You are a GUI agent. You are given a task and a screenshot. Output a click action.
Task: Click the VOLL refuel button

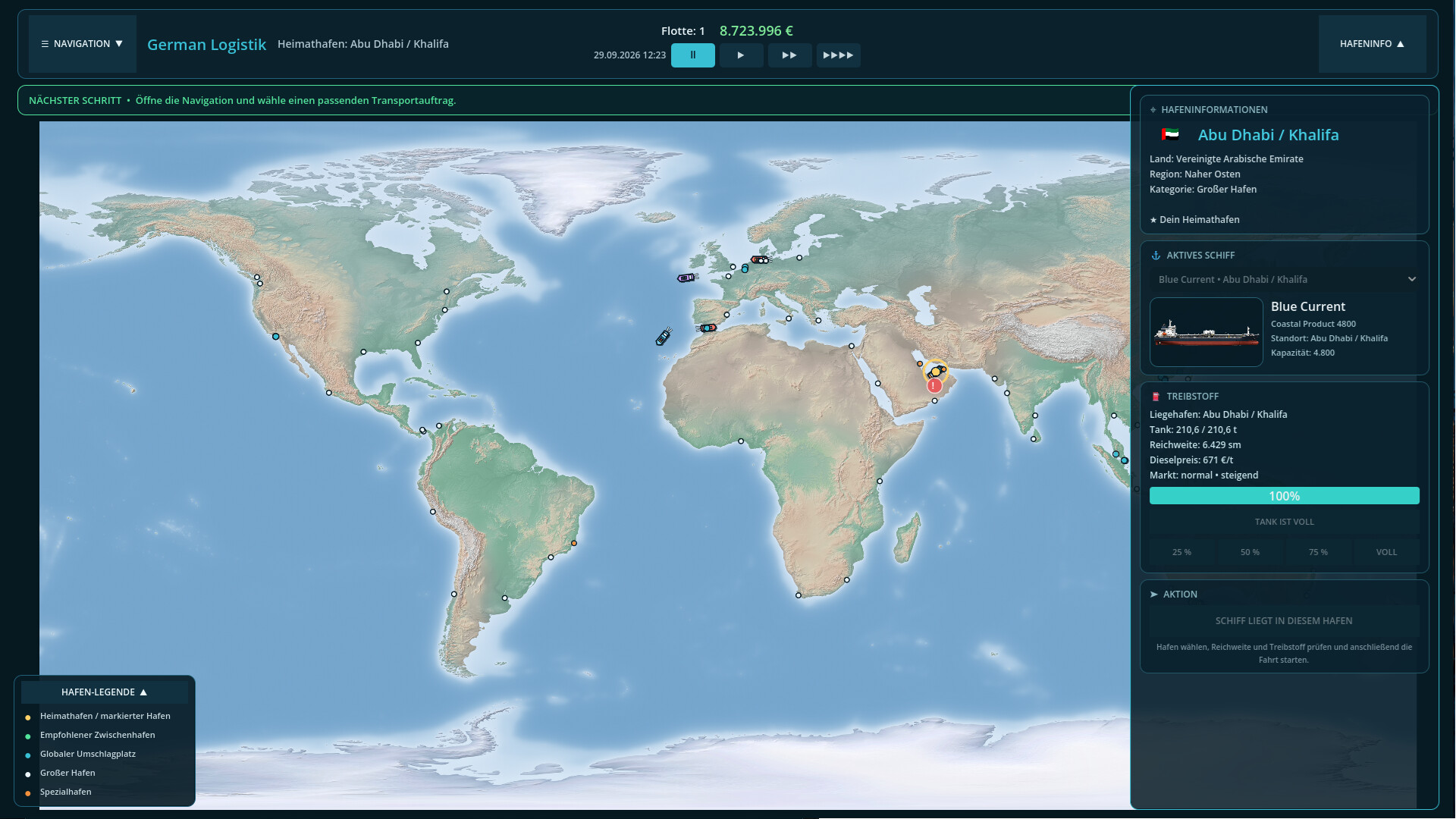1386,552
